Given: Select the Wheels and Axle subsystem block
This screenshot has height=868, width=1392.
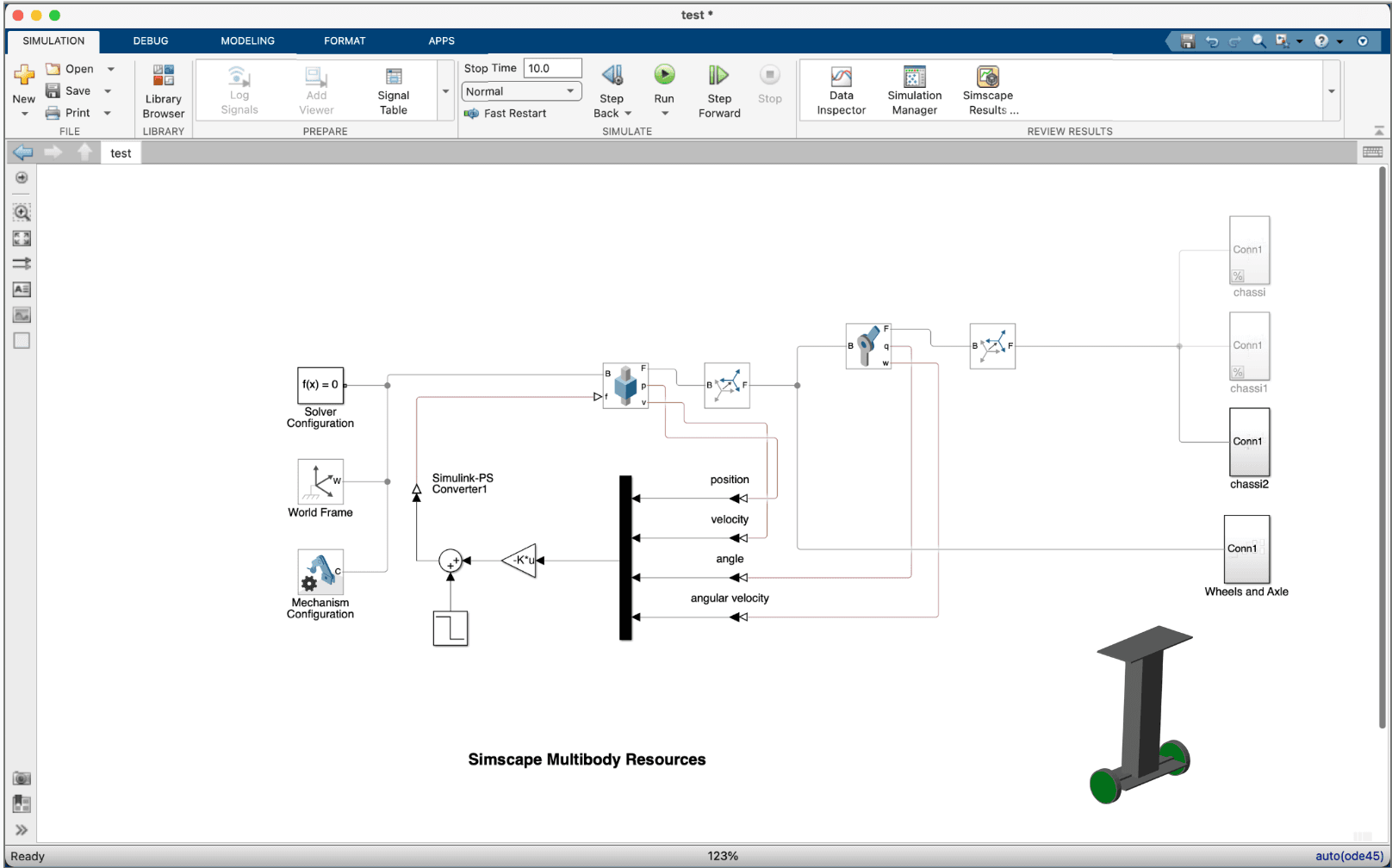Looking at the screenshot, I should coord(1246,549).
